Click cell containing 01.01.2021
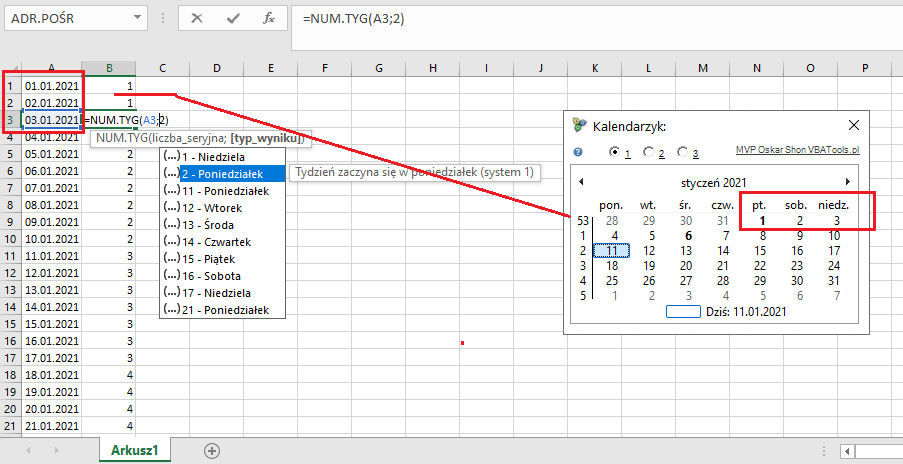The height and width of the screenshot is (464, 903). pyautogui.click(x=51, y=86)
